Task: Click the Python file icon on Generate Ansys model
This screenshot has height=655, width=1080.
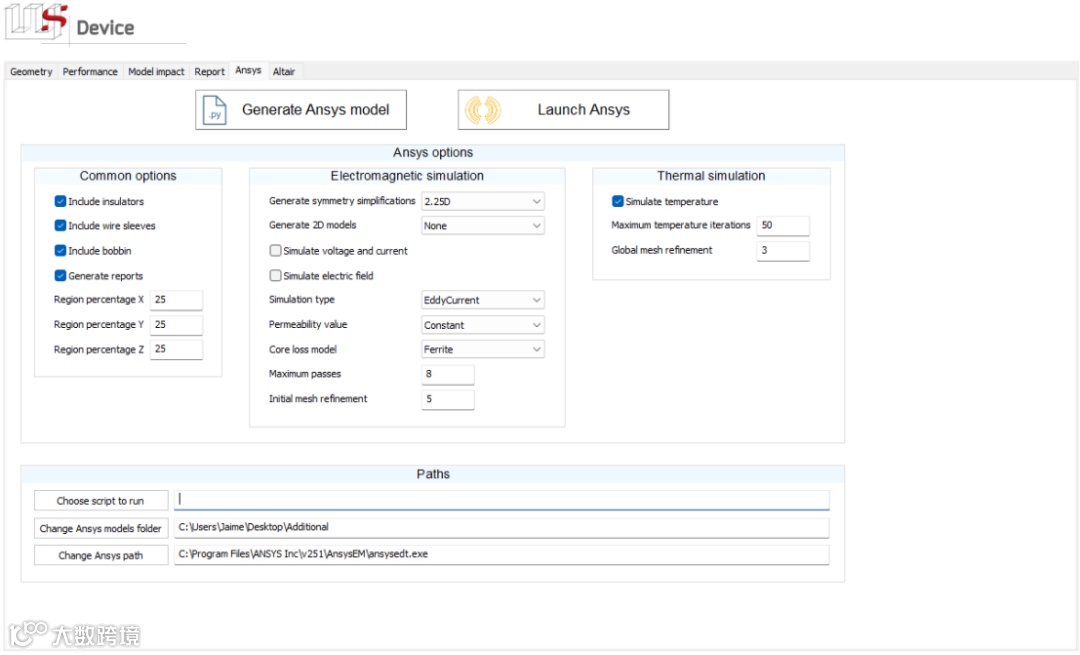Action: [214, 110]
